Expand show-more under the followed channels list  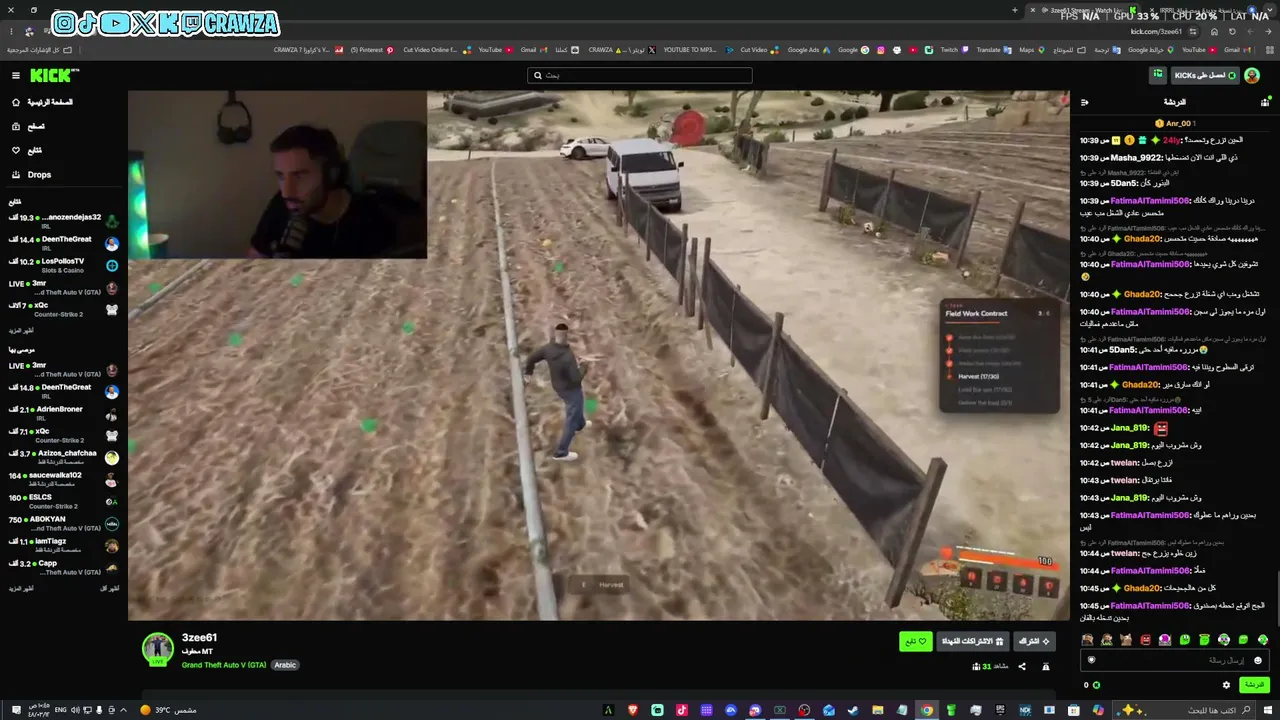pos(22,330)
